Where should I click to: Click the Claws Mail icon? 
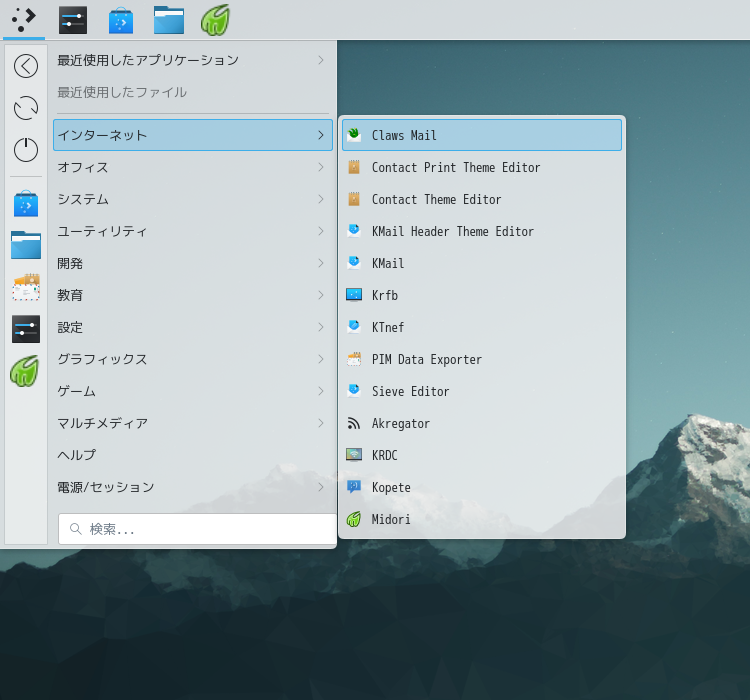[x=354, y=135]
